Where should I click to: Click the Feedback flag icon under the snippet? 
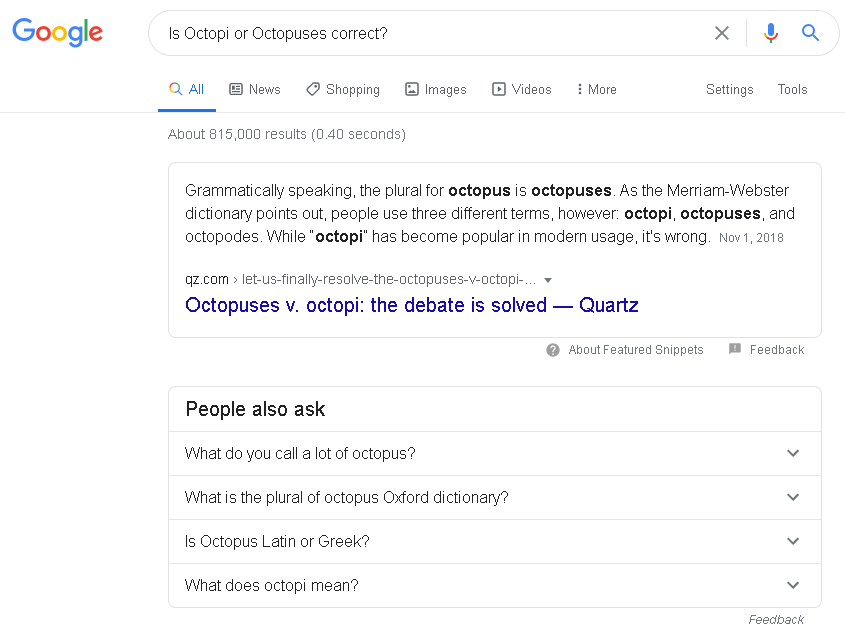(x=733, y=350)
